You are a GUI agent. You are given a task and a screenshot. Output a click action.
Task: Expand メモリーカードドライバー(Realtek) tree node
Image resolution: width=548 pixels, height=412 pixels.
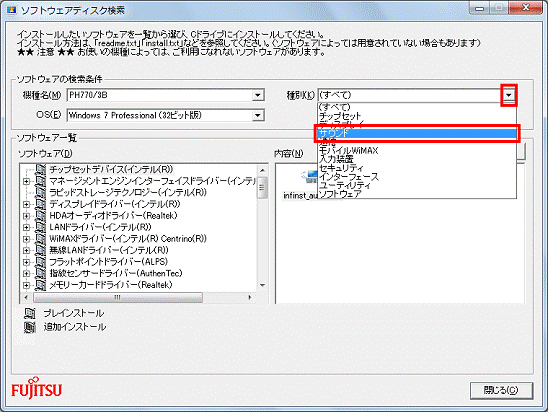pos(26,285)
